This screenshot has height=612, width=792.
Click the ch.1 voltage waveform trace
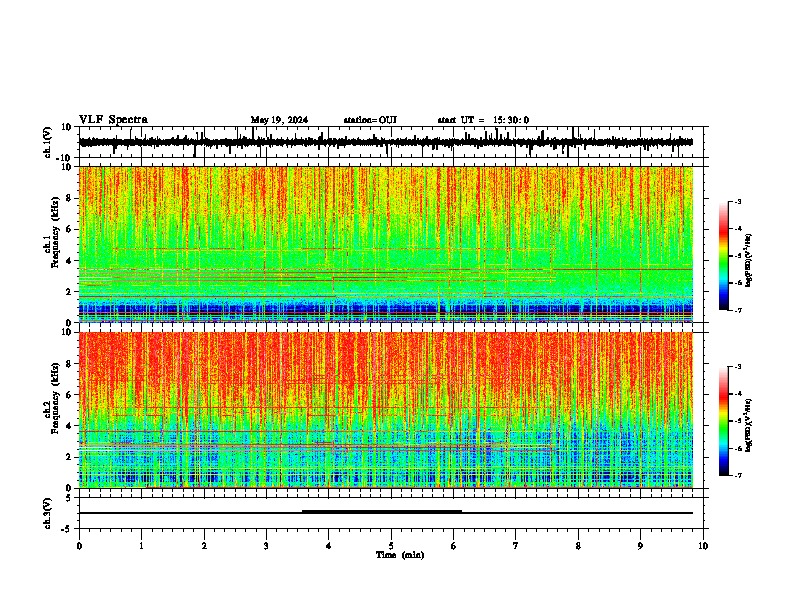click(x=386, y=142)
